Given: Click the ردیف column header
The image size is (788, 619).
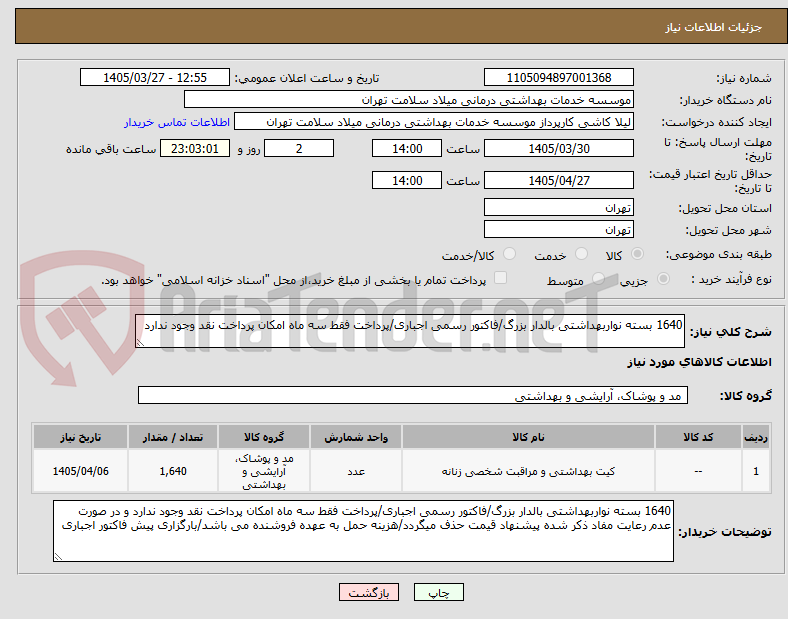Looking at the screenshot, I should (755, 437).
